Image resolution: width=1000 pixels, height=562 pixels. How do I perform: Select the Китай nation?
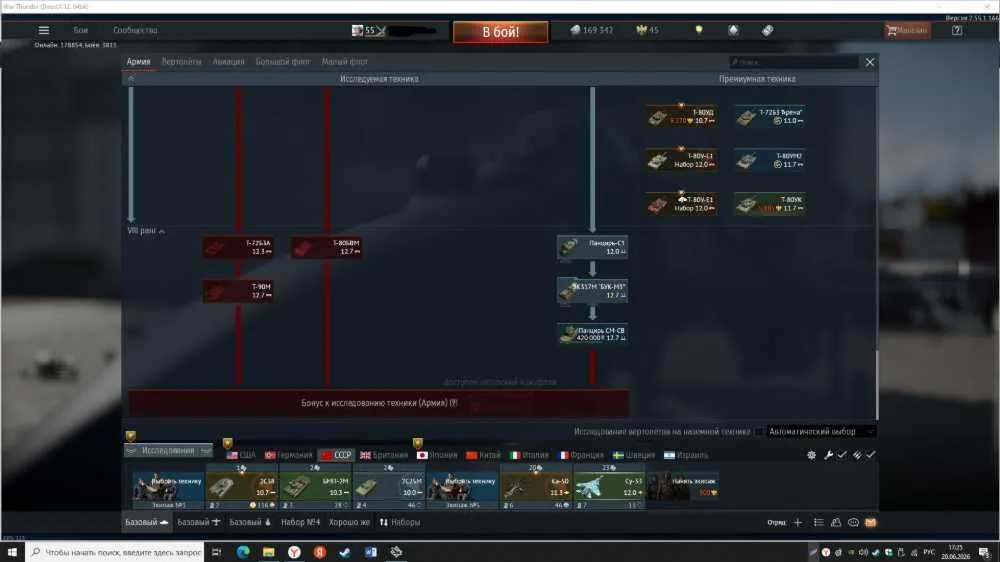coord(483,455)
